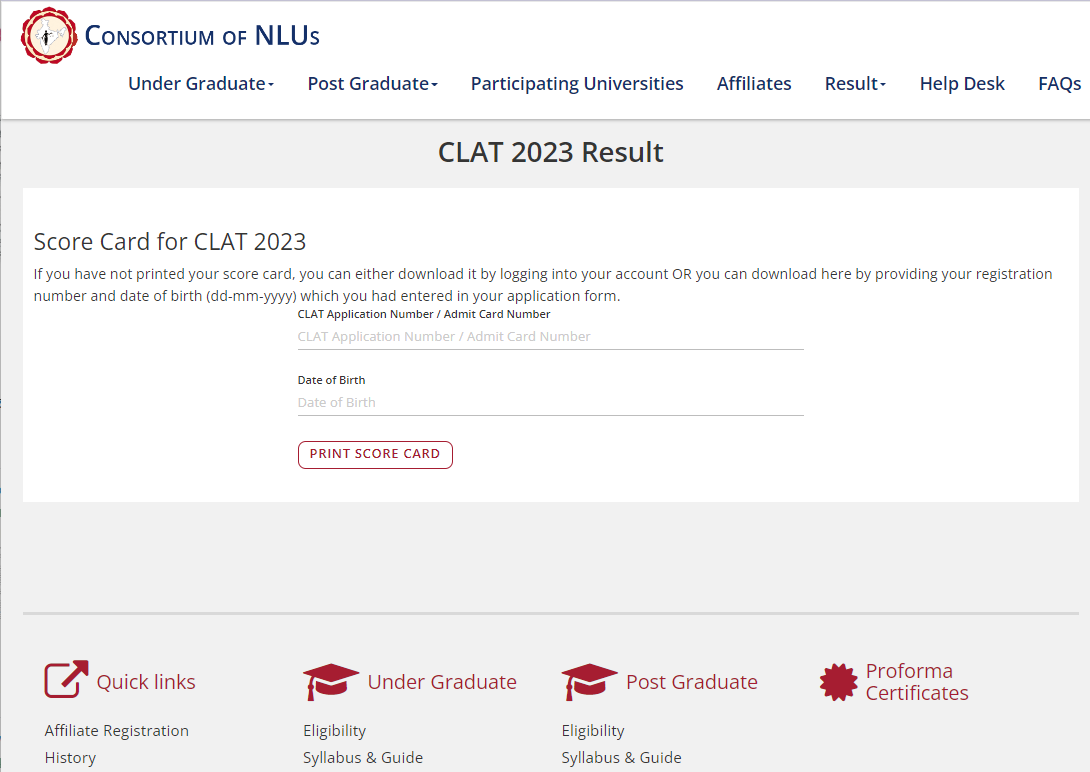Screen dimensions: 1090x772
Task: Focus the CLAT Application Number field
Action: pos(550,337)
